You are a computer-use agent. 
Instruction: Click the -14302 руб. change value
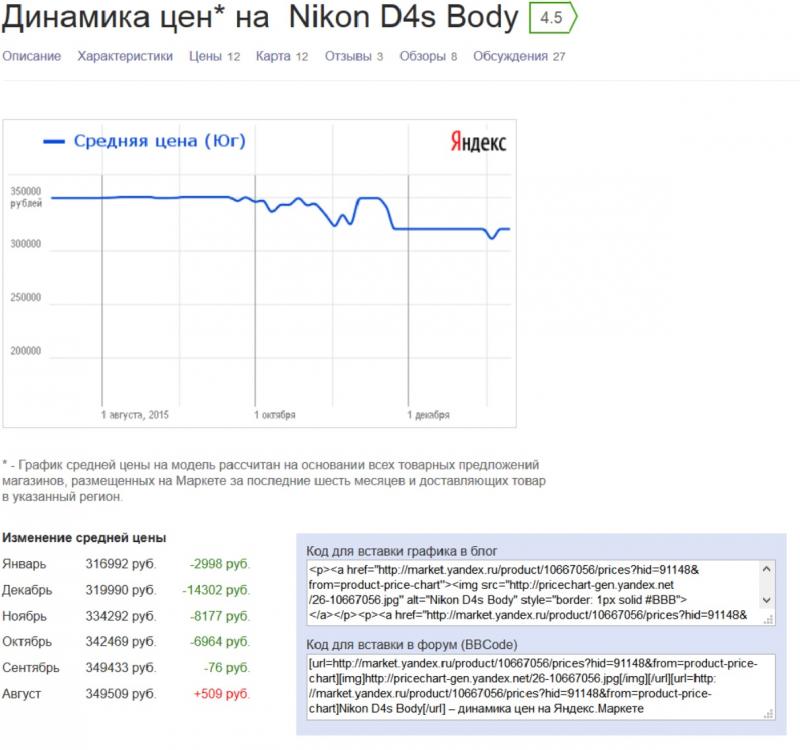pyautogui.click(x=216, y=590)
